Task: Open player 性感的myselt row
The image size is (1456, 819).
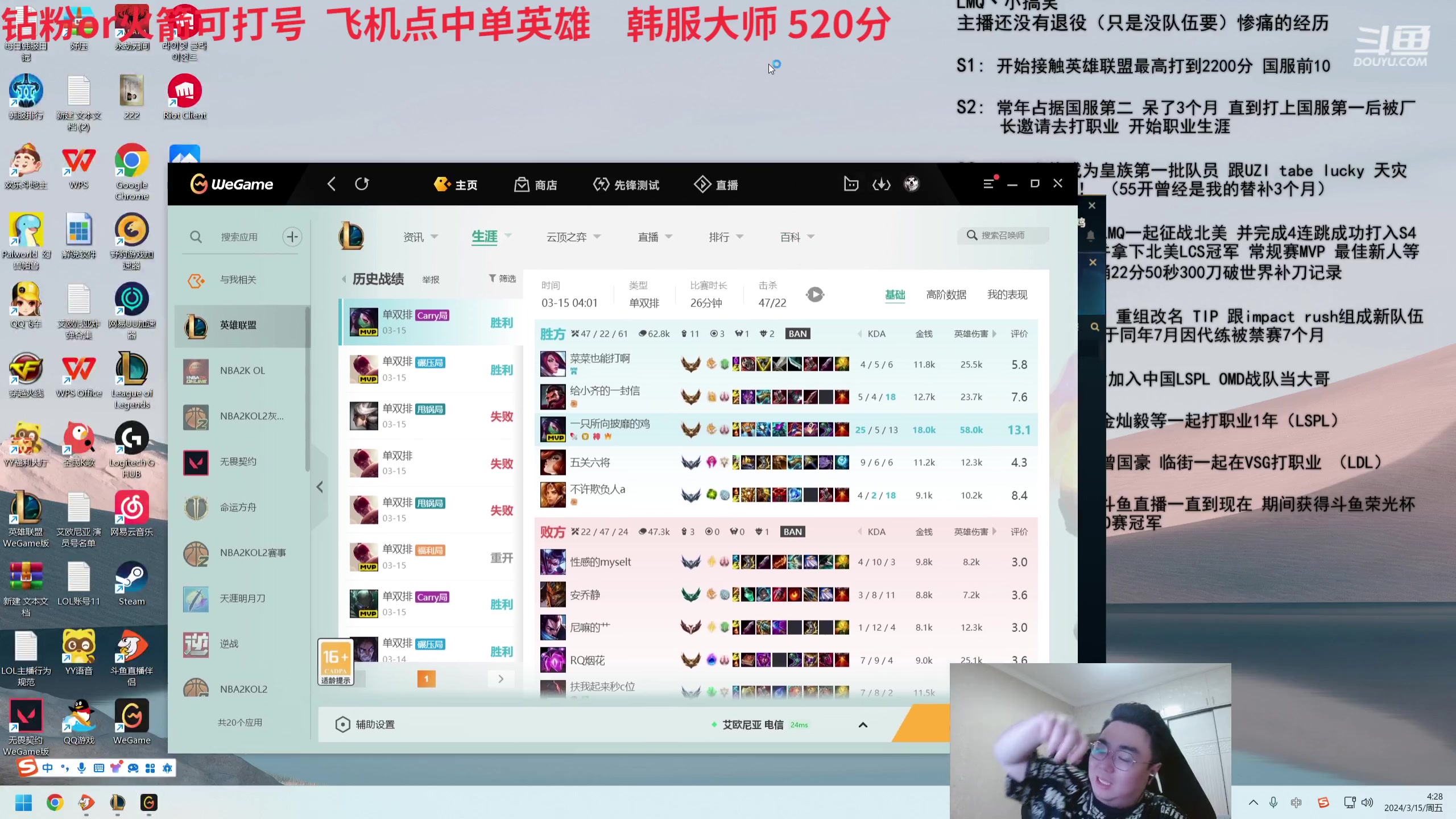Action: point(786,562)
